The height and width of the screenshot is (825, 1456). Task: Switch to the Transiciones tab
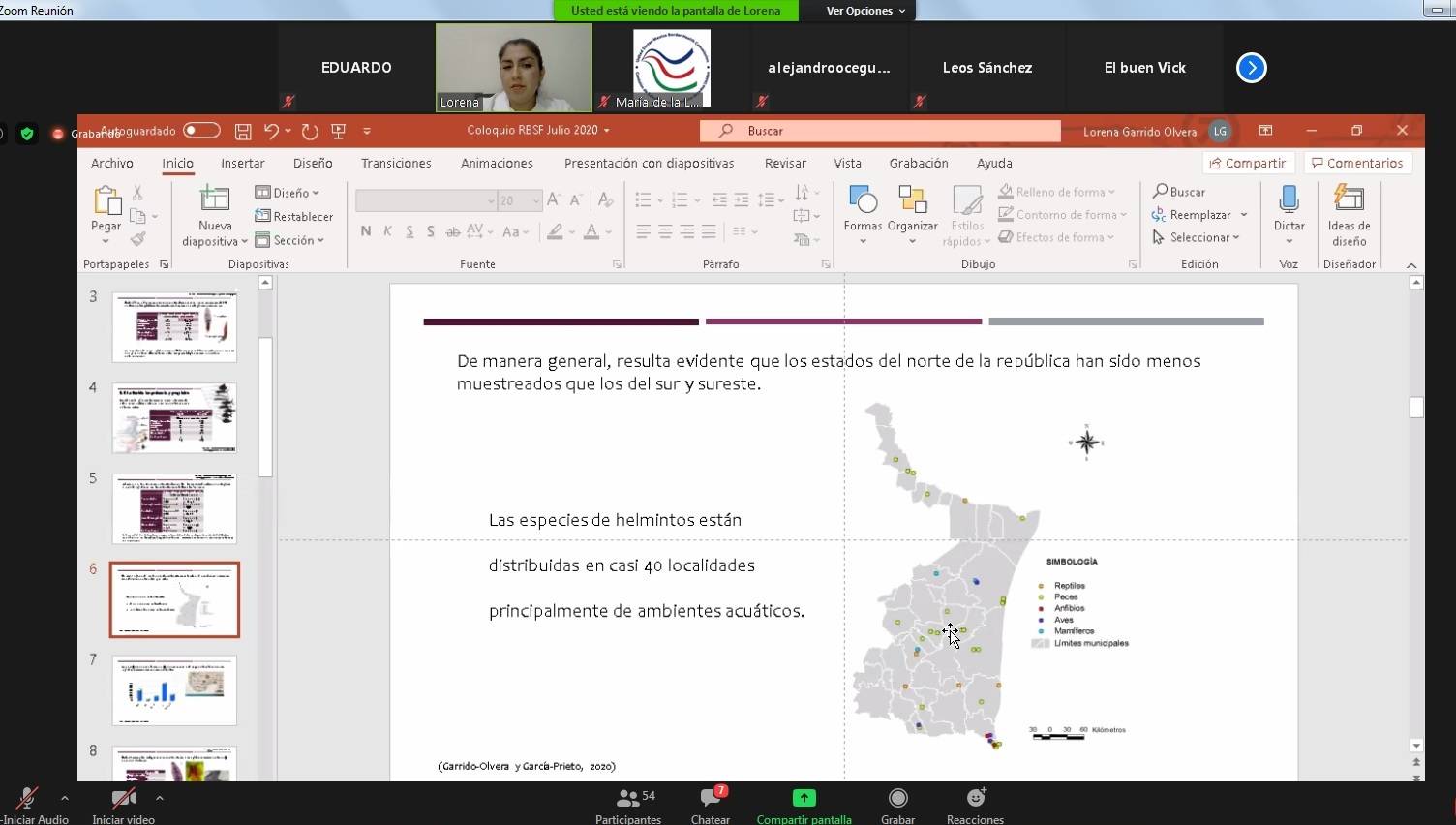pos(396,163)
